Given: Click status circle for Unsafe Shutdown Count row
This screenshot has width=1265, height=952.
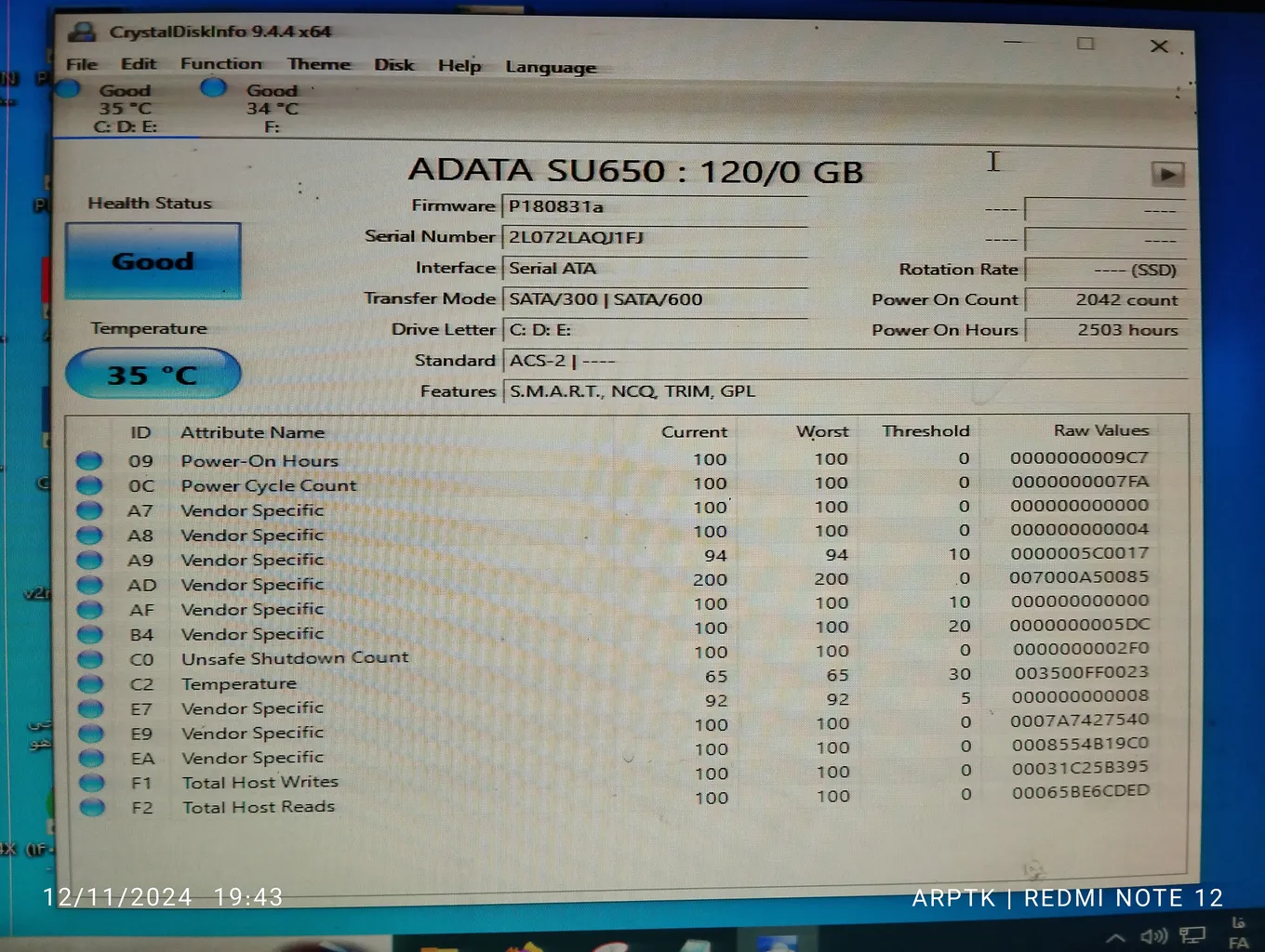Looking at the screenshot, I should point(90,659).
